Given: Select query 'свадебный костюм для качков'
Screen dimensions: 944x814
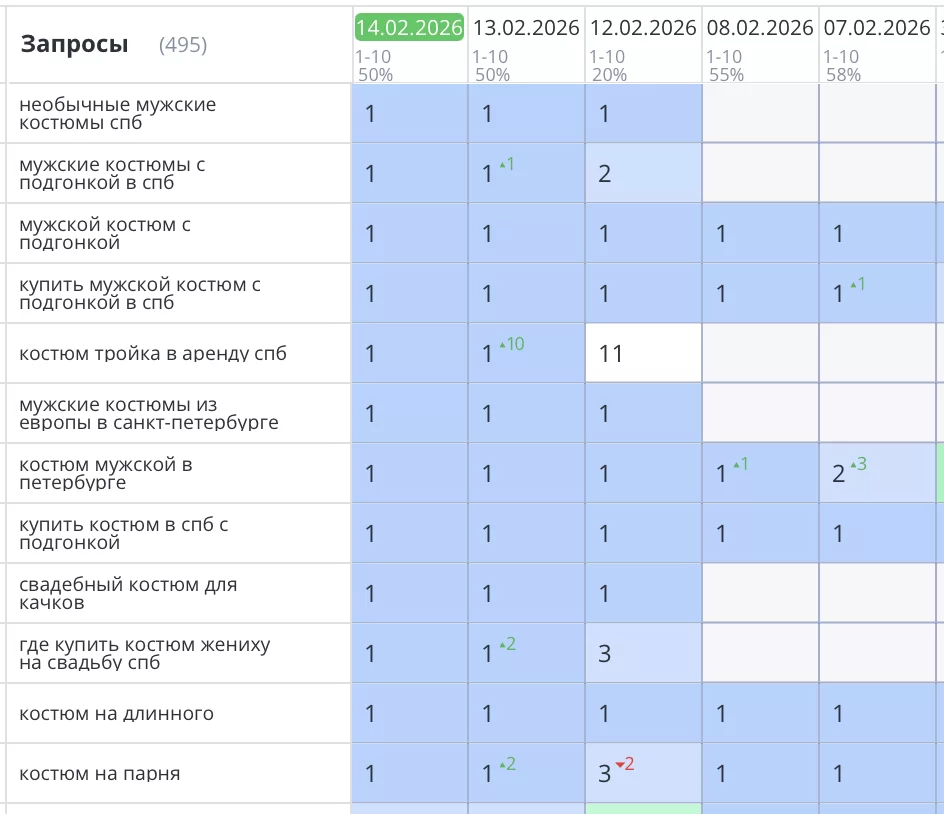Looking at the screenshot, I should click(128, 594).
